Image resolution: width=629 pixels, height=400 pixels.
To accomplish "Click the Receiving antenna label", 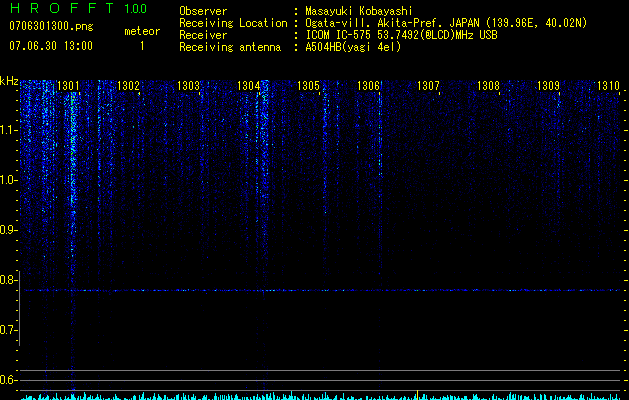I will 230,47.
